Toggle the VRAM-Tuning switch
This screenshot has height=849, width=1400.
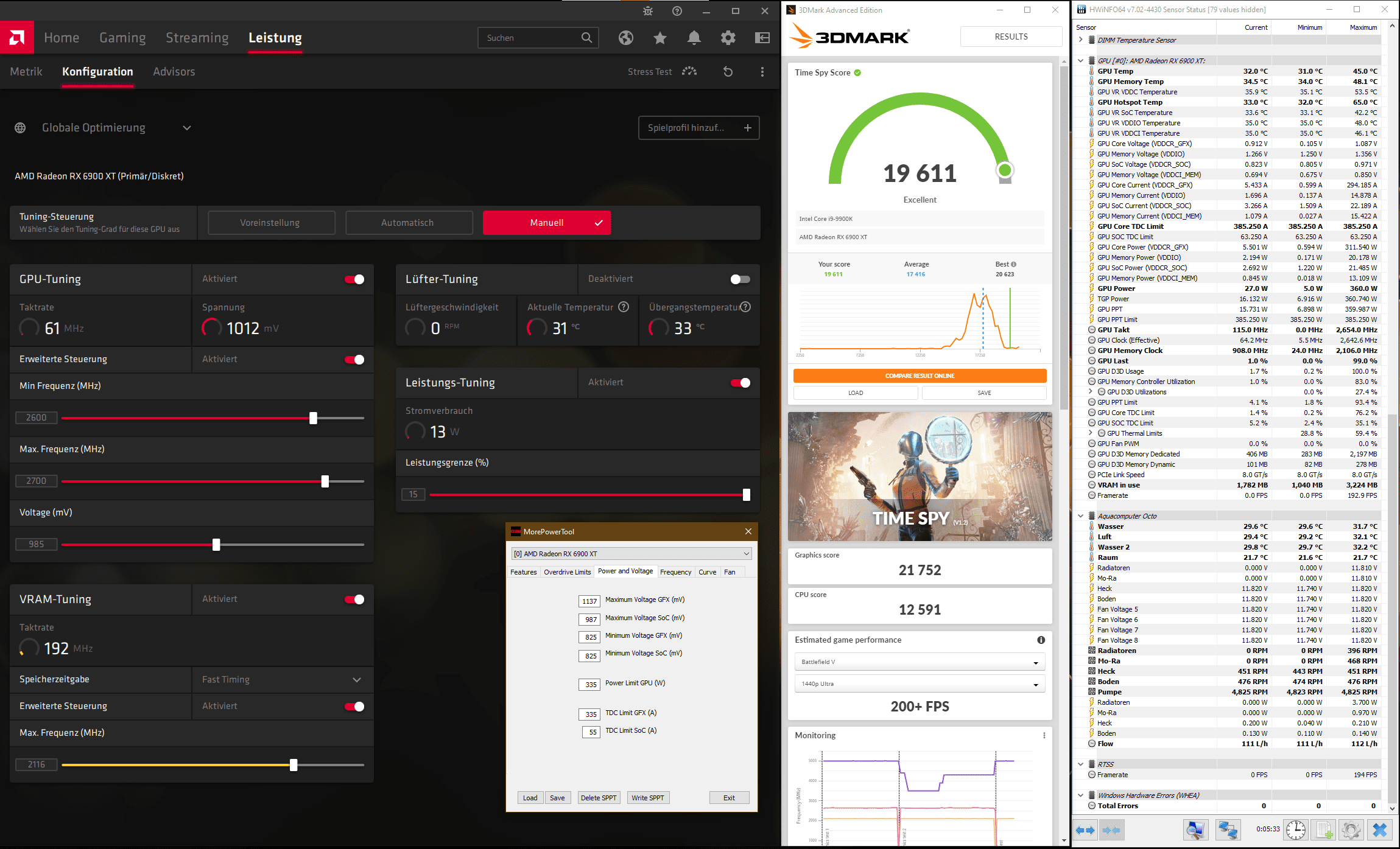point(354,599)
